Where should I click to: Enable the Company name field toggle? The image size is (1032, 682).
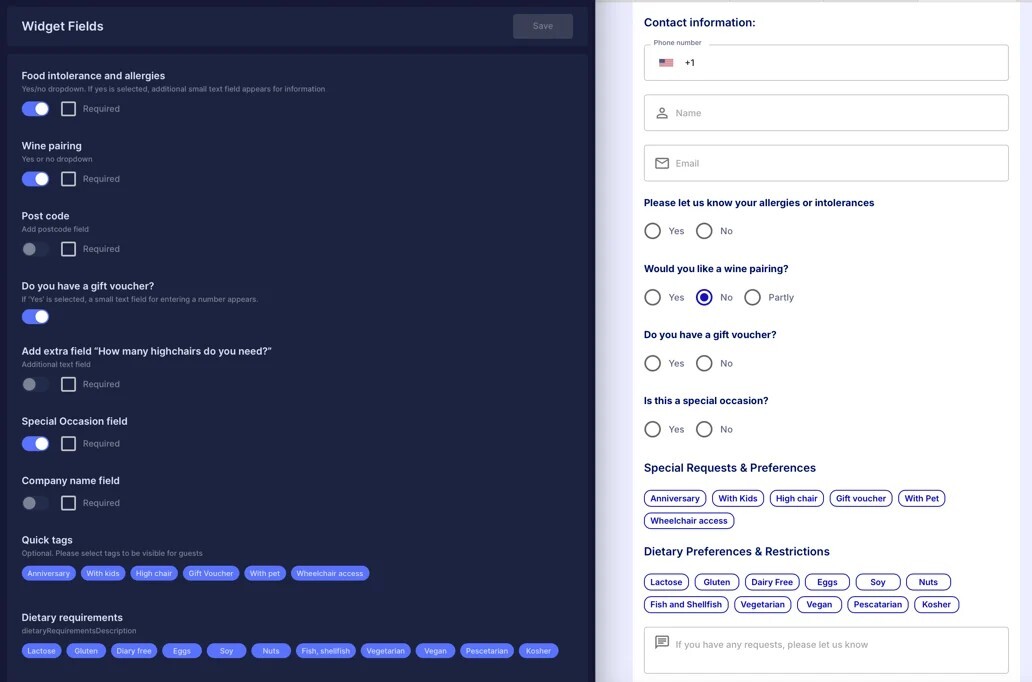tap(33, 502)
